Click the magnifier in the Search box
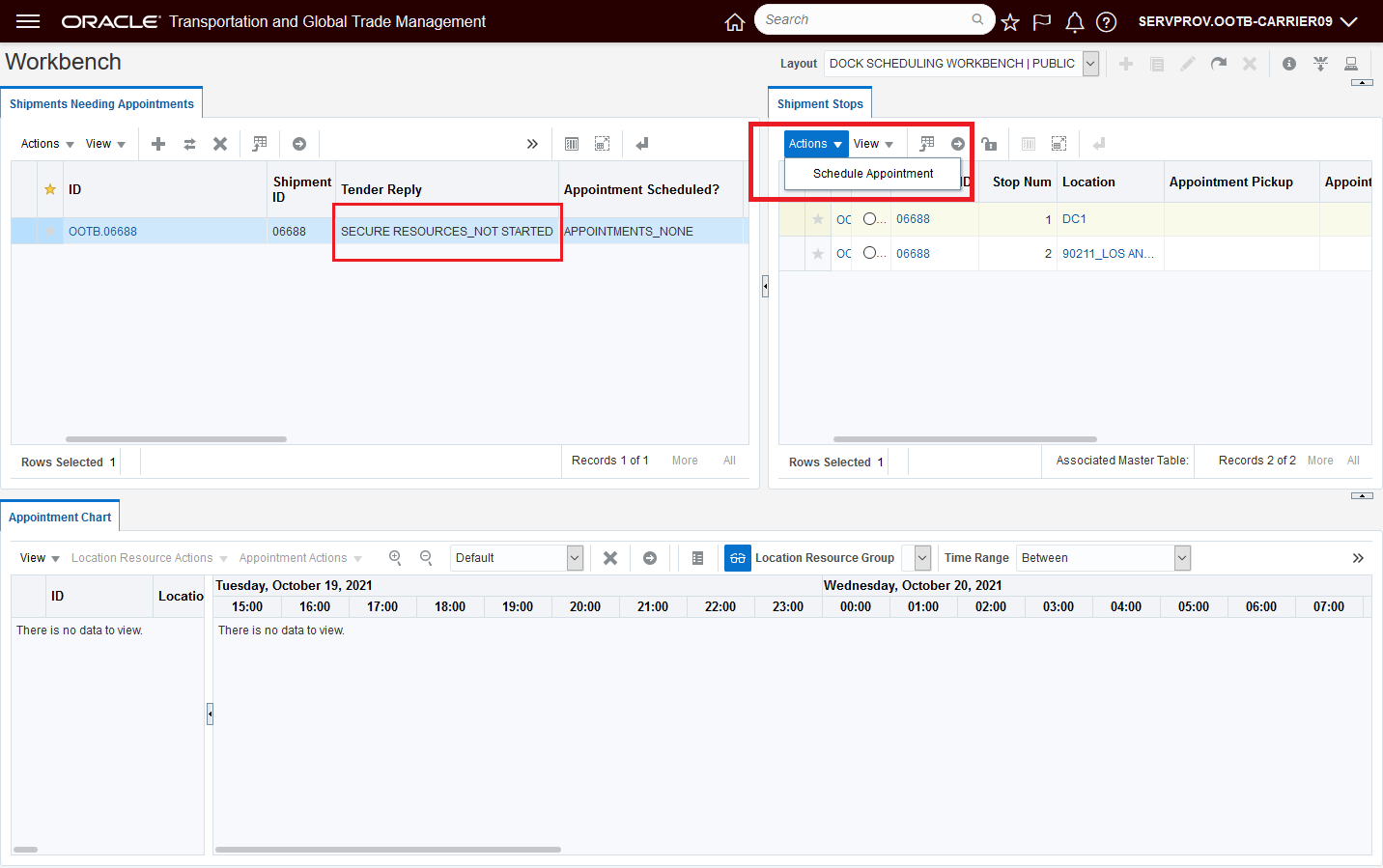Screen dimensions: 1383x868 (977, 19)
